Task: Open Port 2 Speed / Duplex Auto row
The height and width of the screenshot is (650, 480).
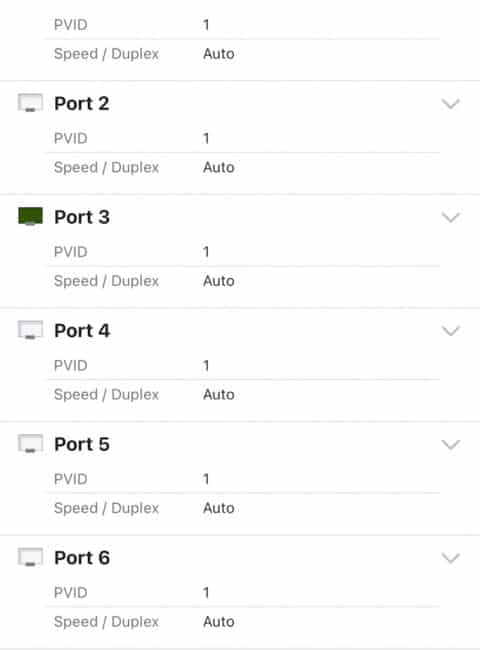Action: tap(242, 167)
